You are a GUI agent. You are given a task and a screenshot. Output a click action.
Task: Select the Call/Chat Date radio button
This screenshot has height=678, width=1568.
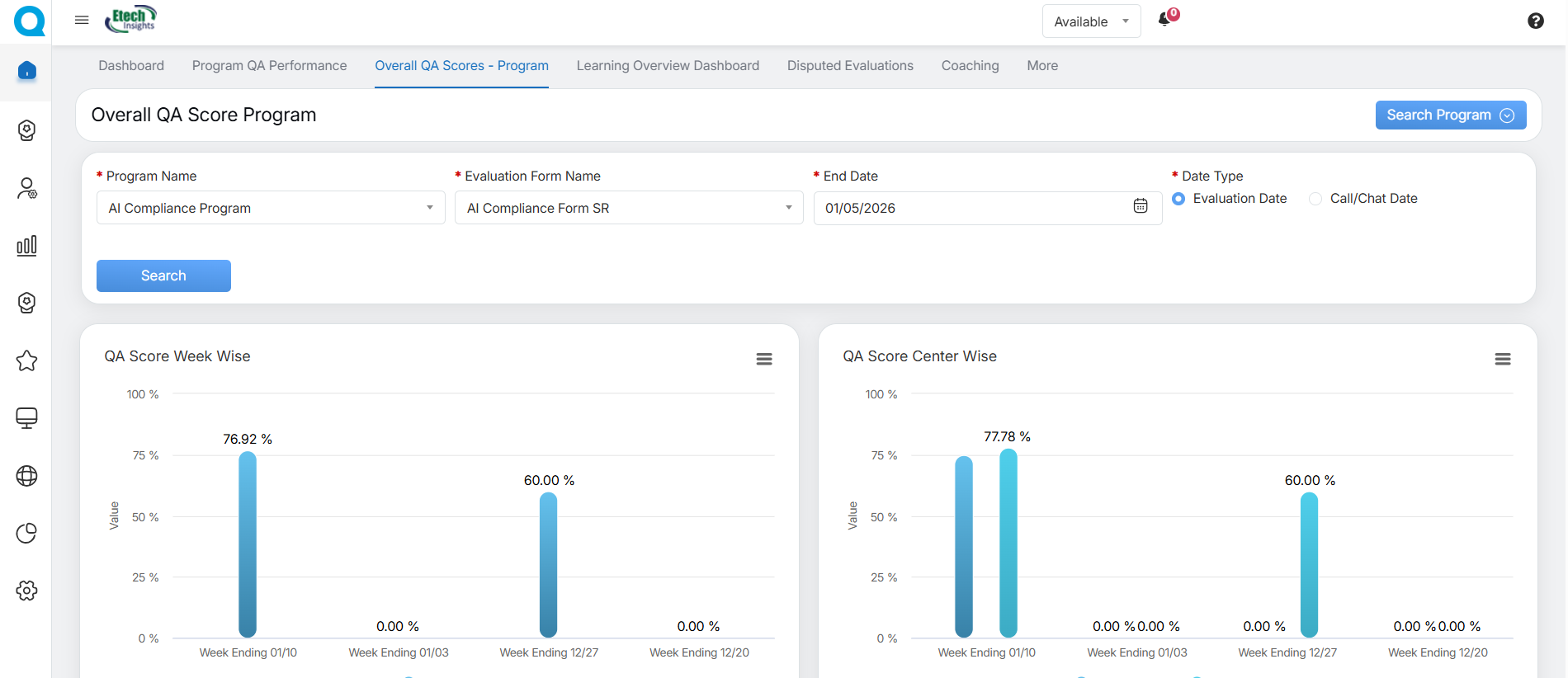(x=1315, y=199)
